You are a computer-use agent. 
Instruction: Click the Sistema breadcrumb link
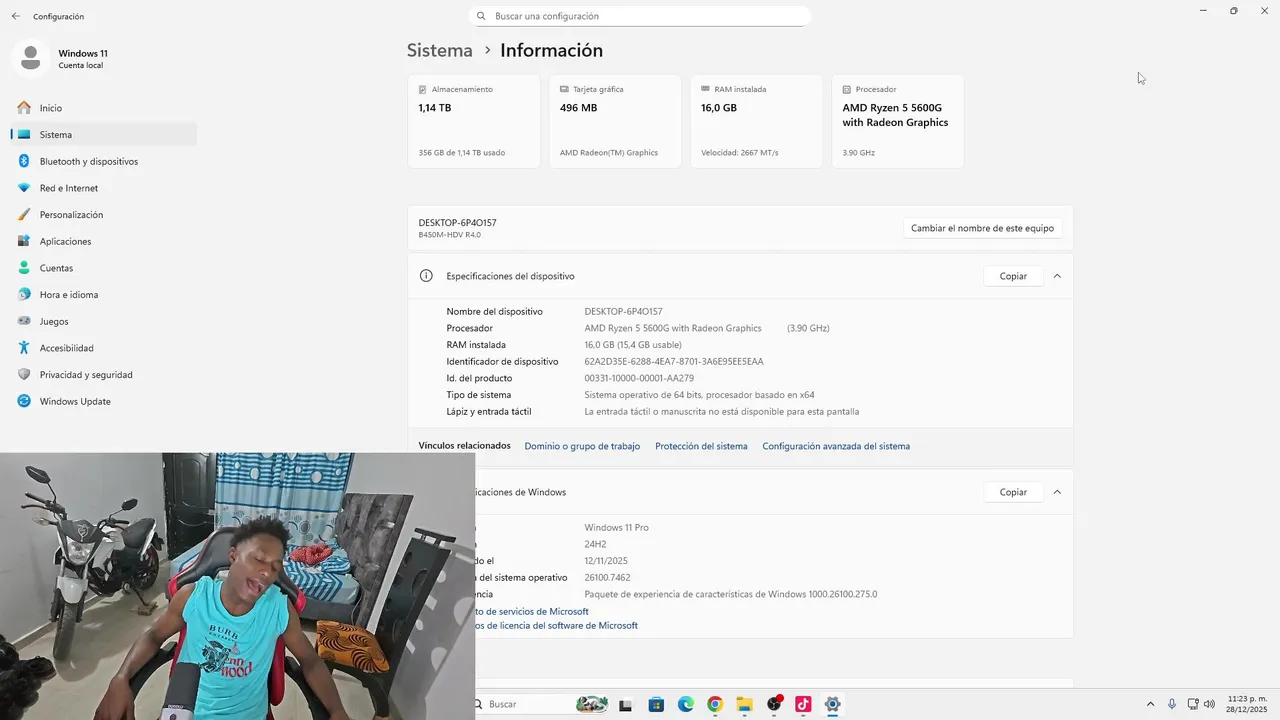coord(439,50)
